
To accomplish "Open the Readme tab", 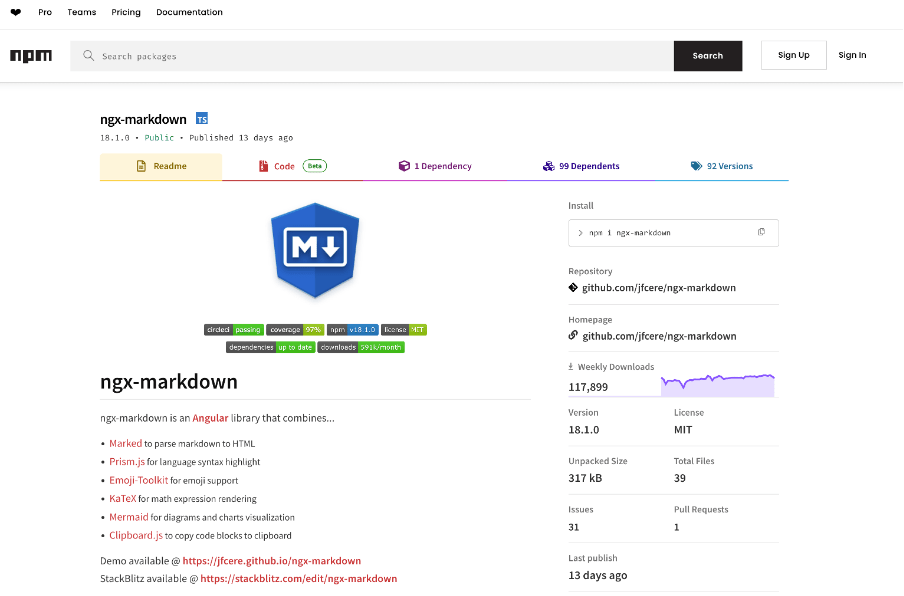I will (161, 166).
